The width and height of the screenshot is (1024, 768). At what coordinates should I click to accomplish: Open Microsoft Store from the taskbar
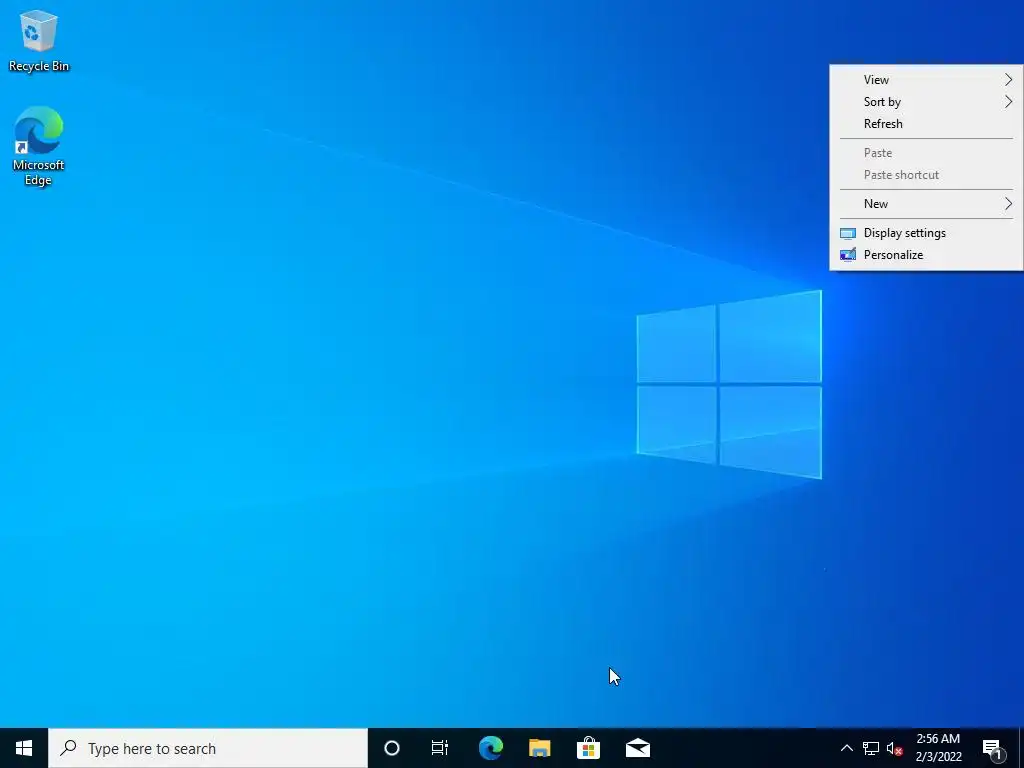[588, 748]
